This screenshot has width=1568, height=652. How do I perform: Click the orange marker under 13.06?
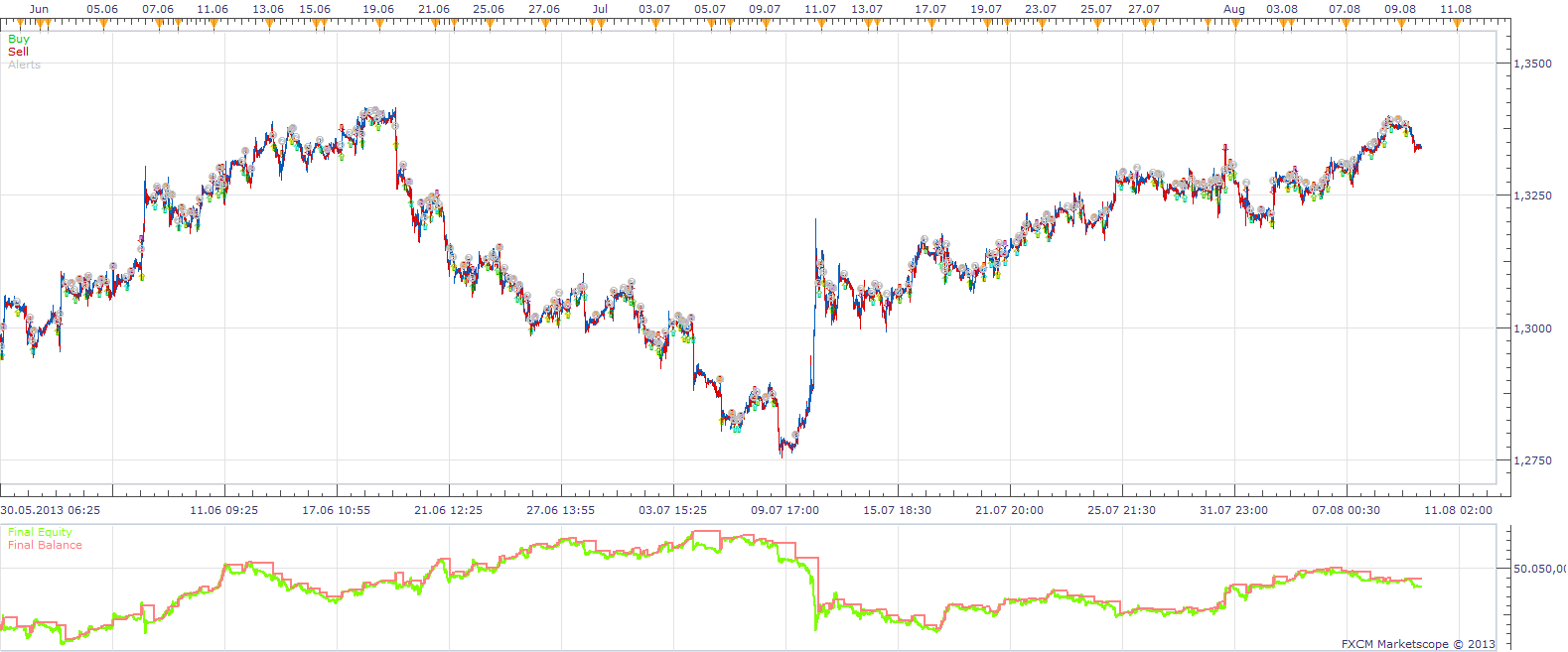pos(268,24)
